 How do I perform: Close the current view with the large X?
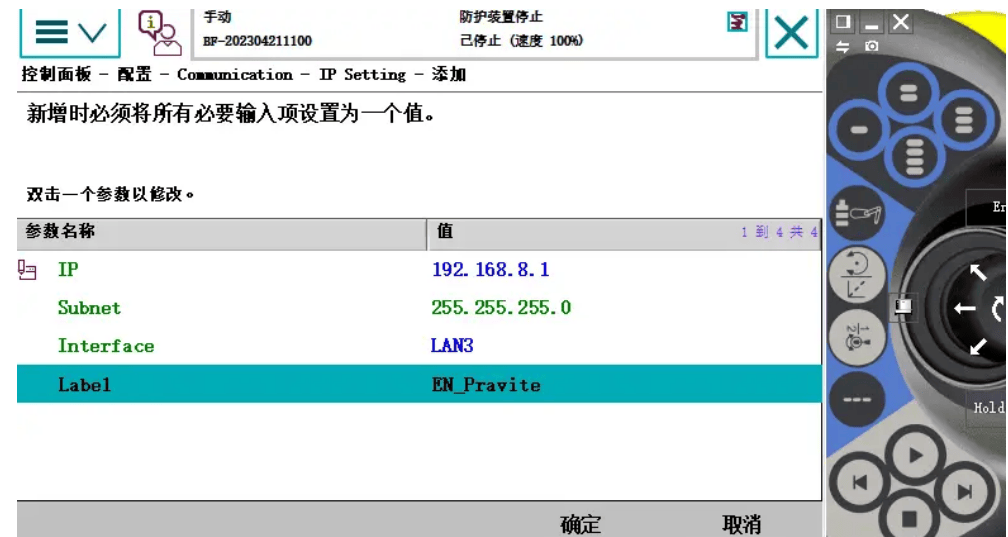[791, 32]
